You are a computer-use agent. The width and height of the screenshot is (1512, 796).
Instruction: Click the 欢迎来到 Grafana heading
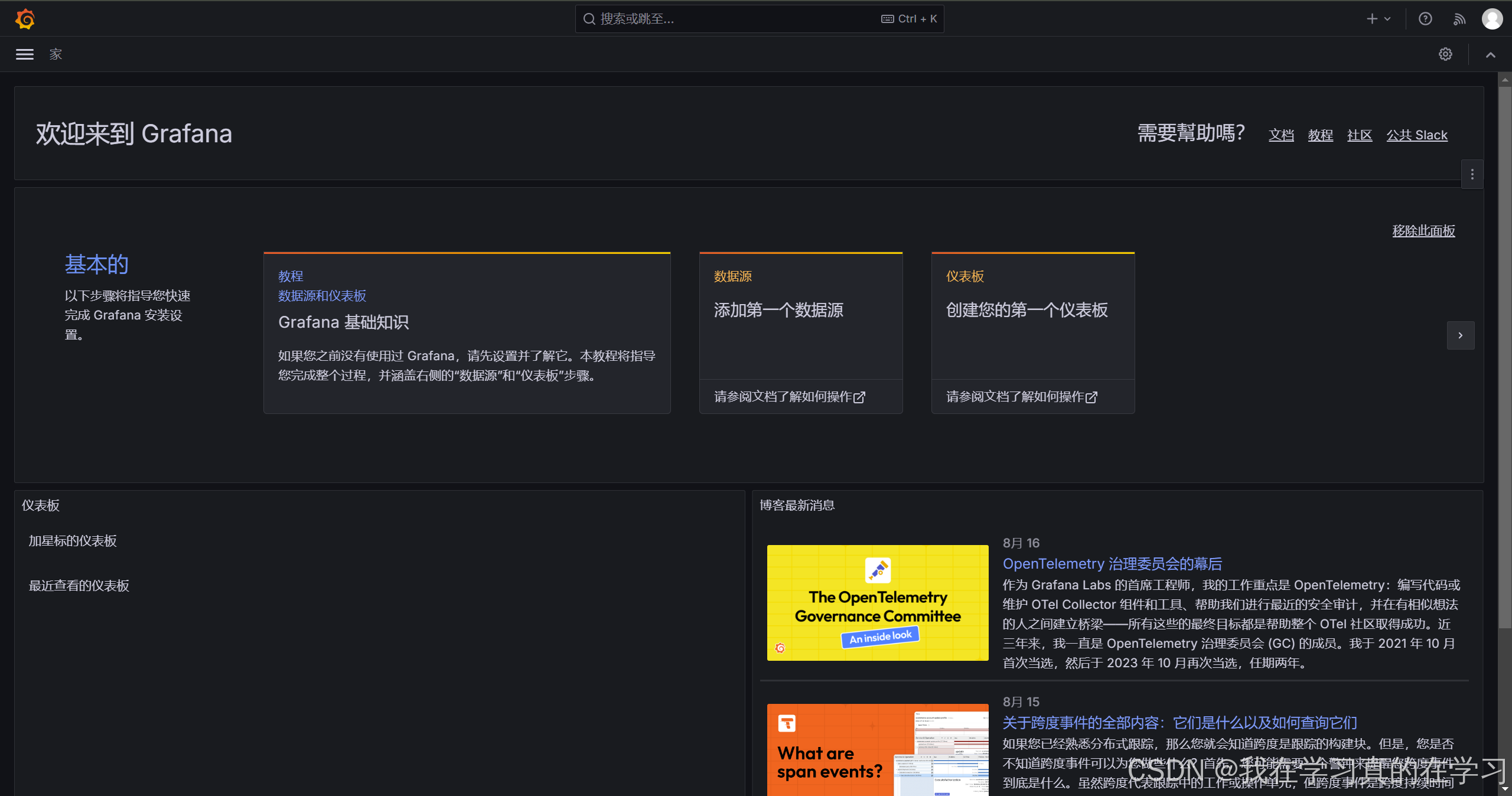tap(134, 133)
